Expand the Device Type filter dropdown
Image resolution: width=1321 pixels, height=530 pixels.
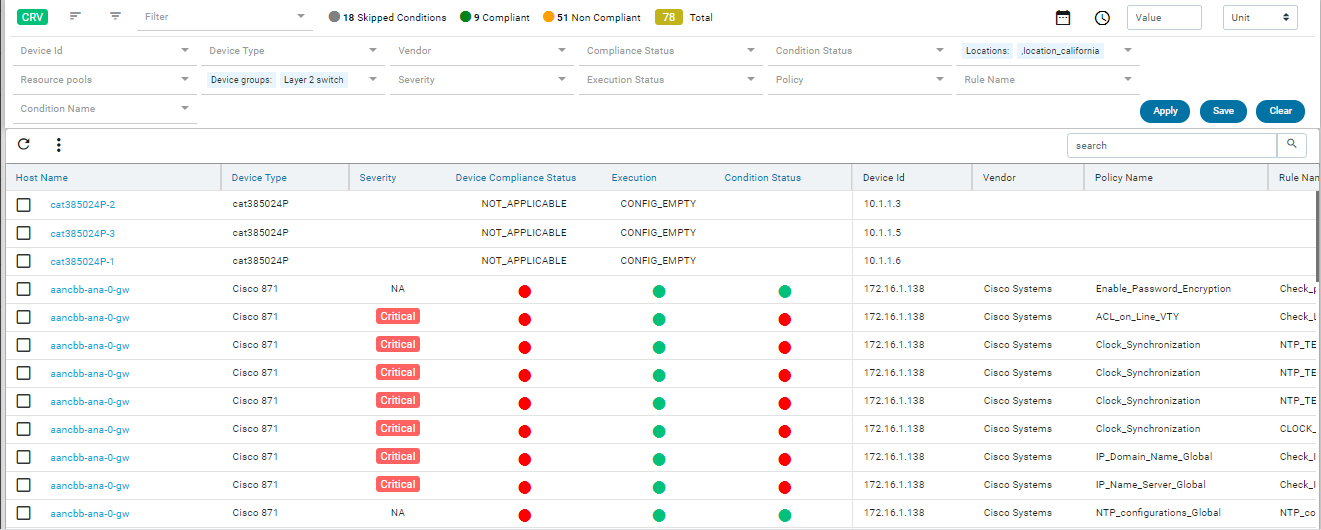(373, 50)
